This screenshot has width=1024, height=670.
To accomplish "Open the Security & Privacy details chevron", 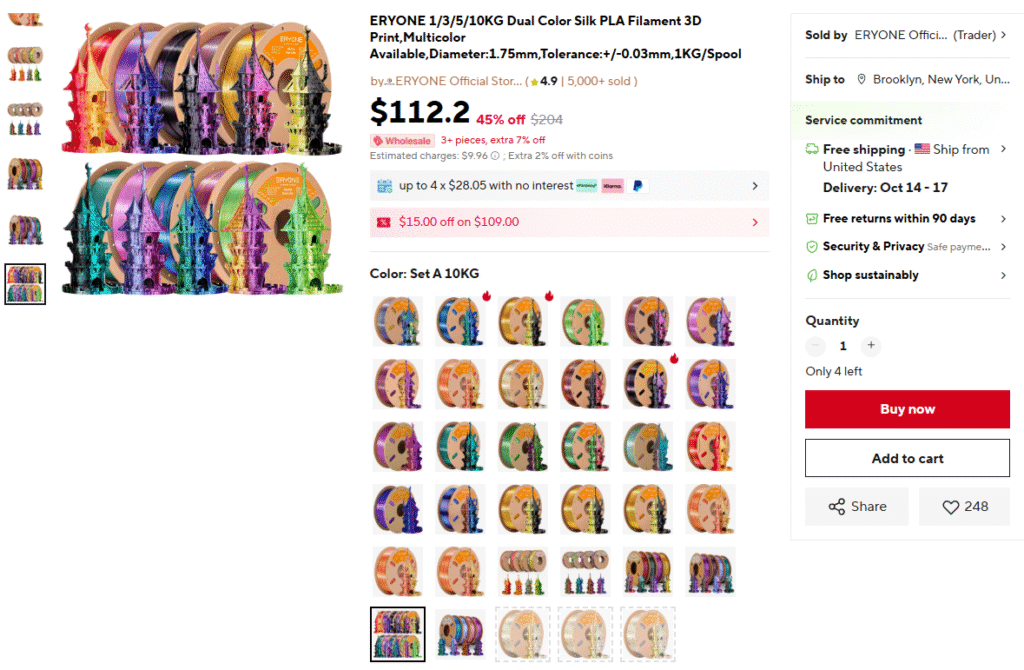I will pyautogui.click(x=1003, y=247).
